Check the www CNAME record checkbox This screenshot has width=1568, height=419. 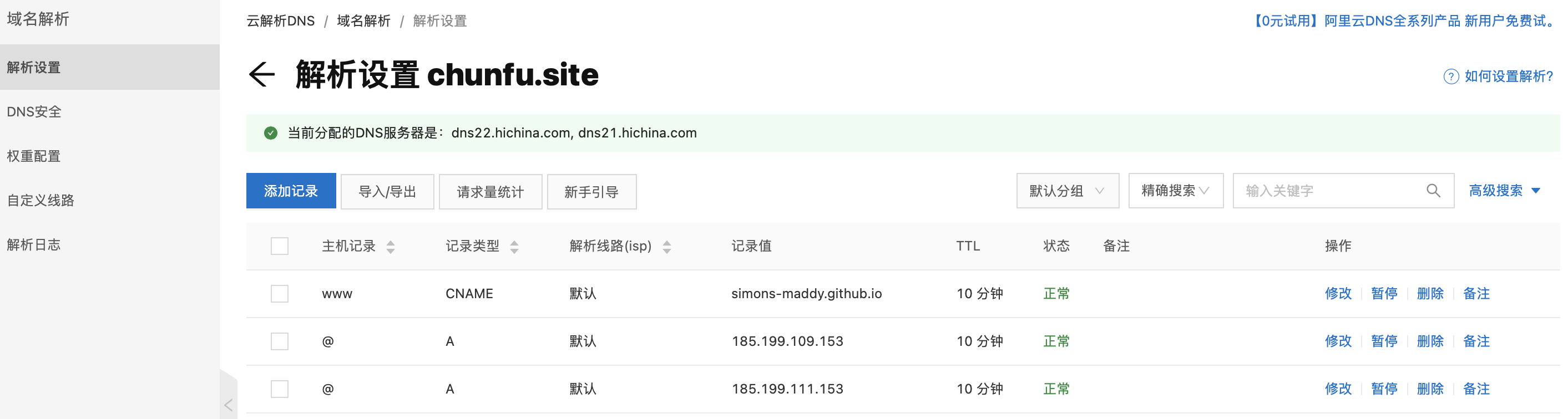pyautogui.click(x=280, y=294)
